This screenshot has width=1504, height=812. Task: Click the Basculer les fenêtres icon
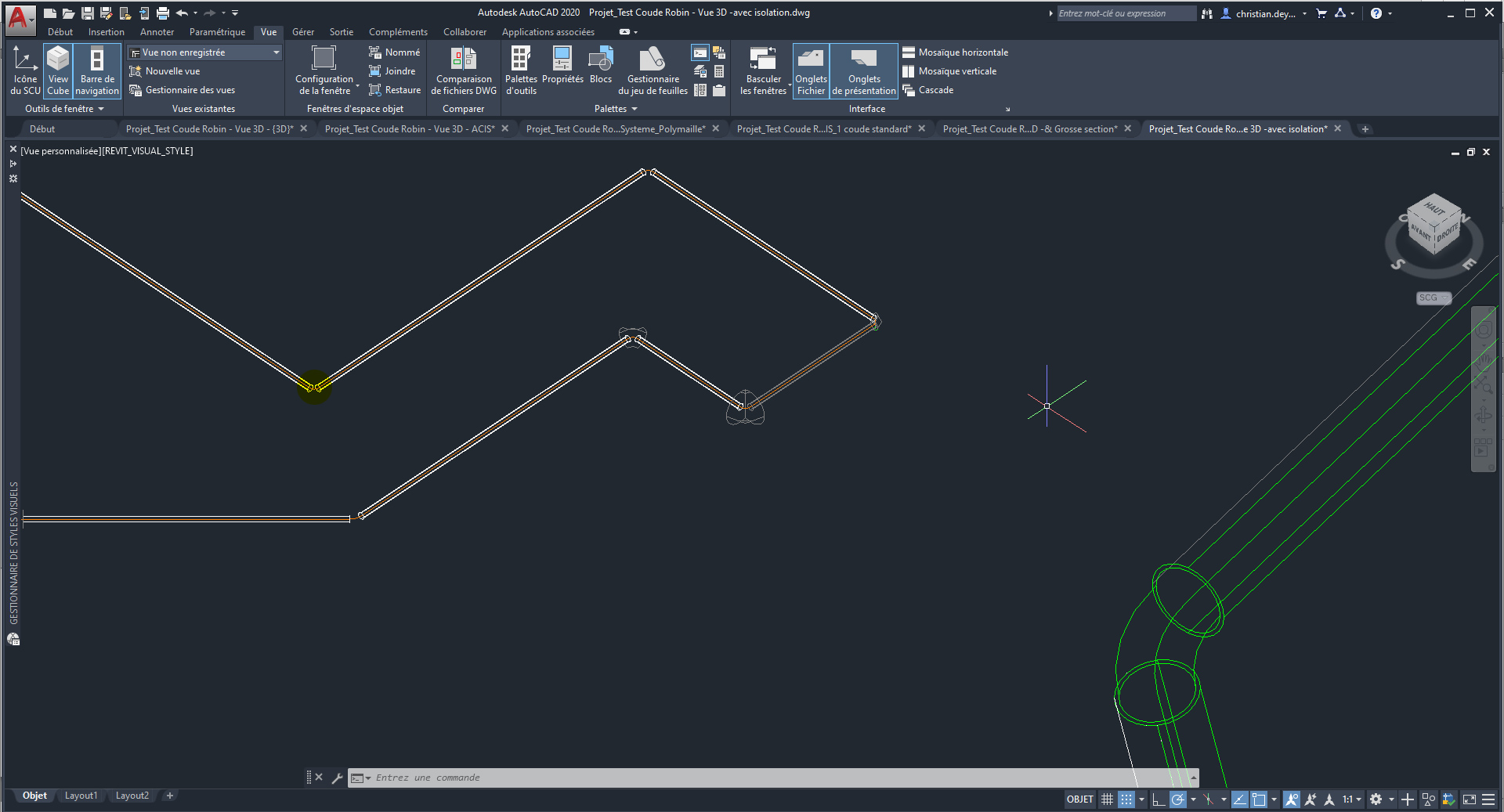click(763, 70)
